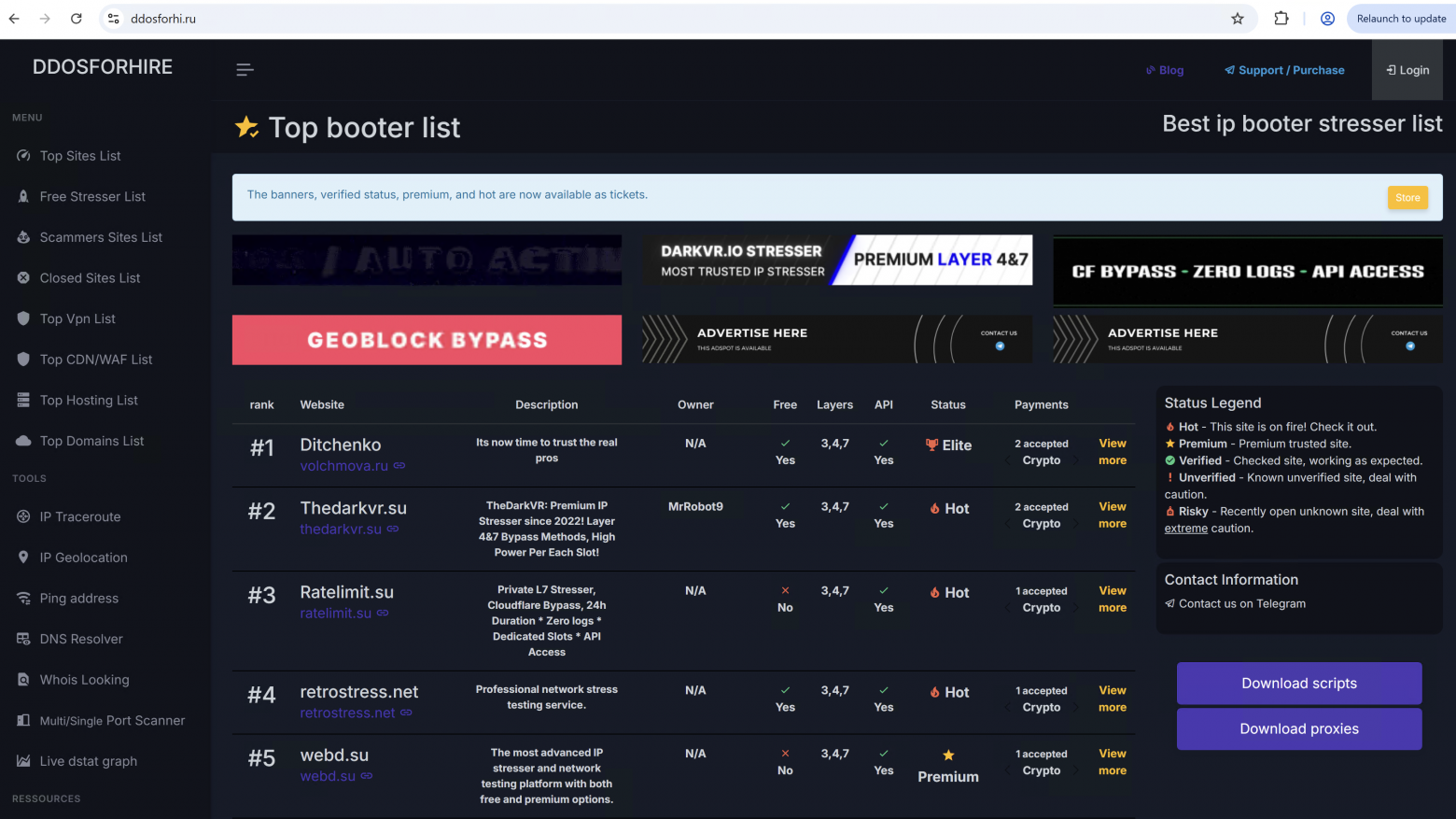Image resolution: width=1456 pixels, height=819 pixels.
Task: Open Whois Looking tool in sidebar
Action: click(x=84, y=680)
